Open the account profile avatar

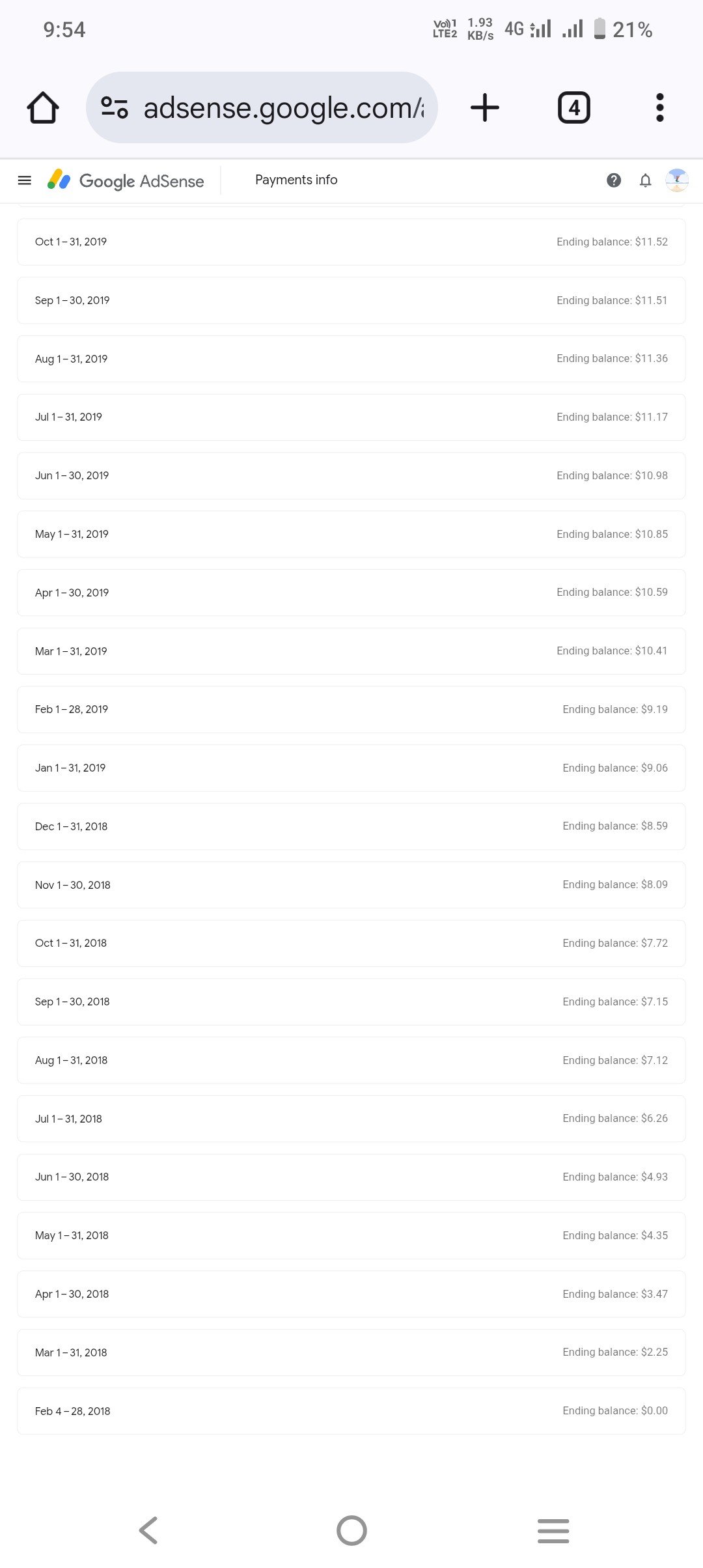677,180
